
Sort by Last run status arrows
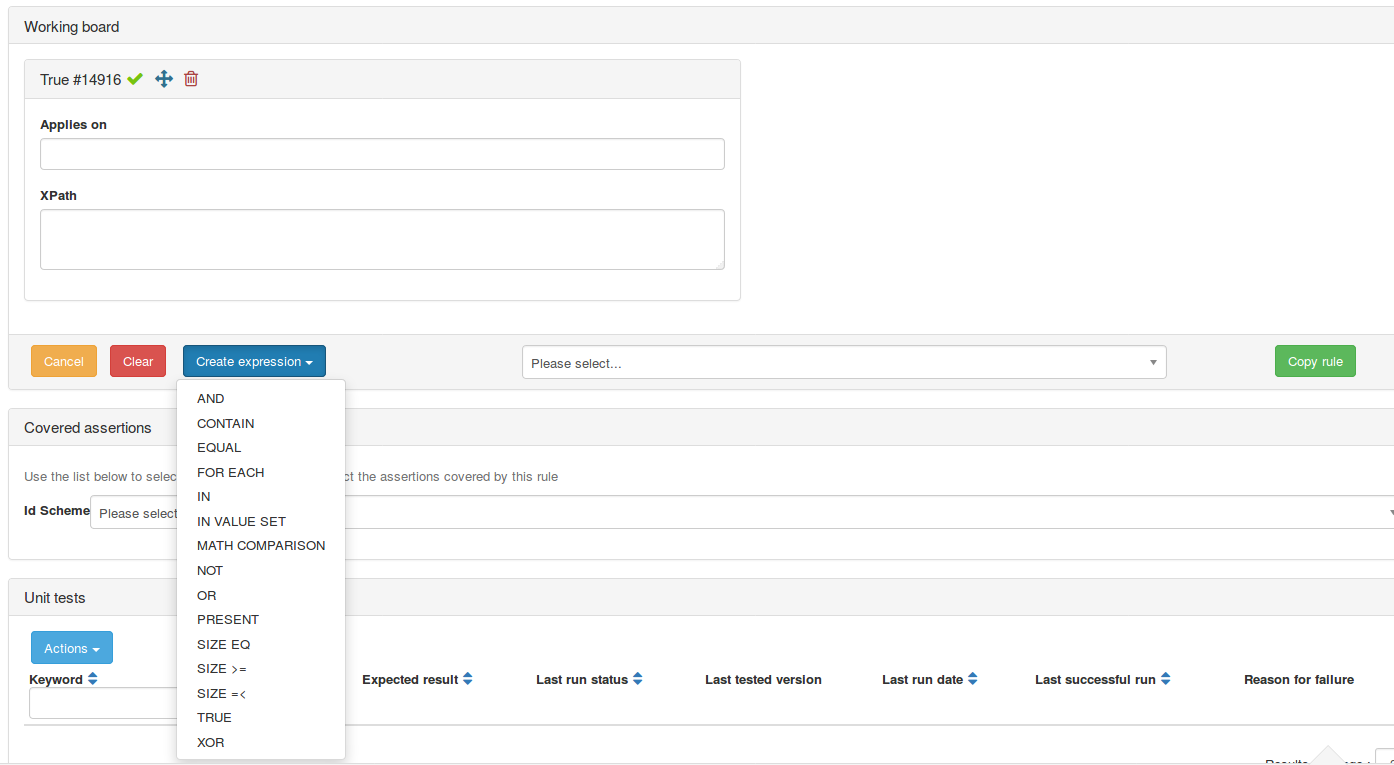coord(637,679)
